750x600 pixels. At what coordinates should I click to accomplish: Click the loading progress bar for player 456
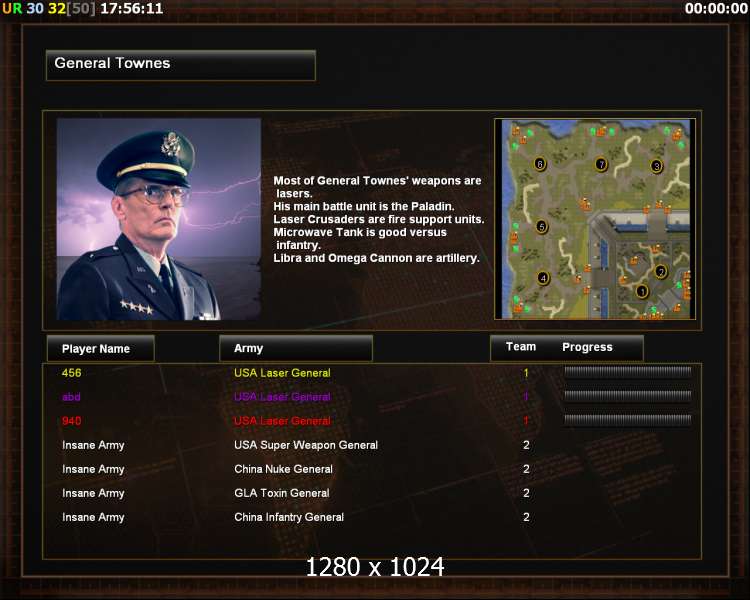point(628,372)
